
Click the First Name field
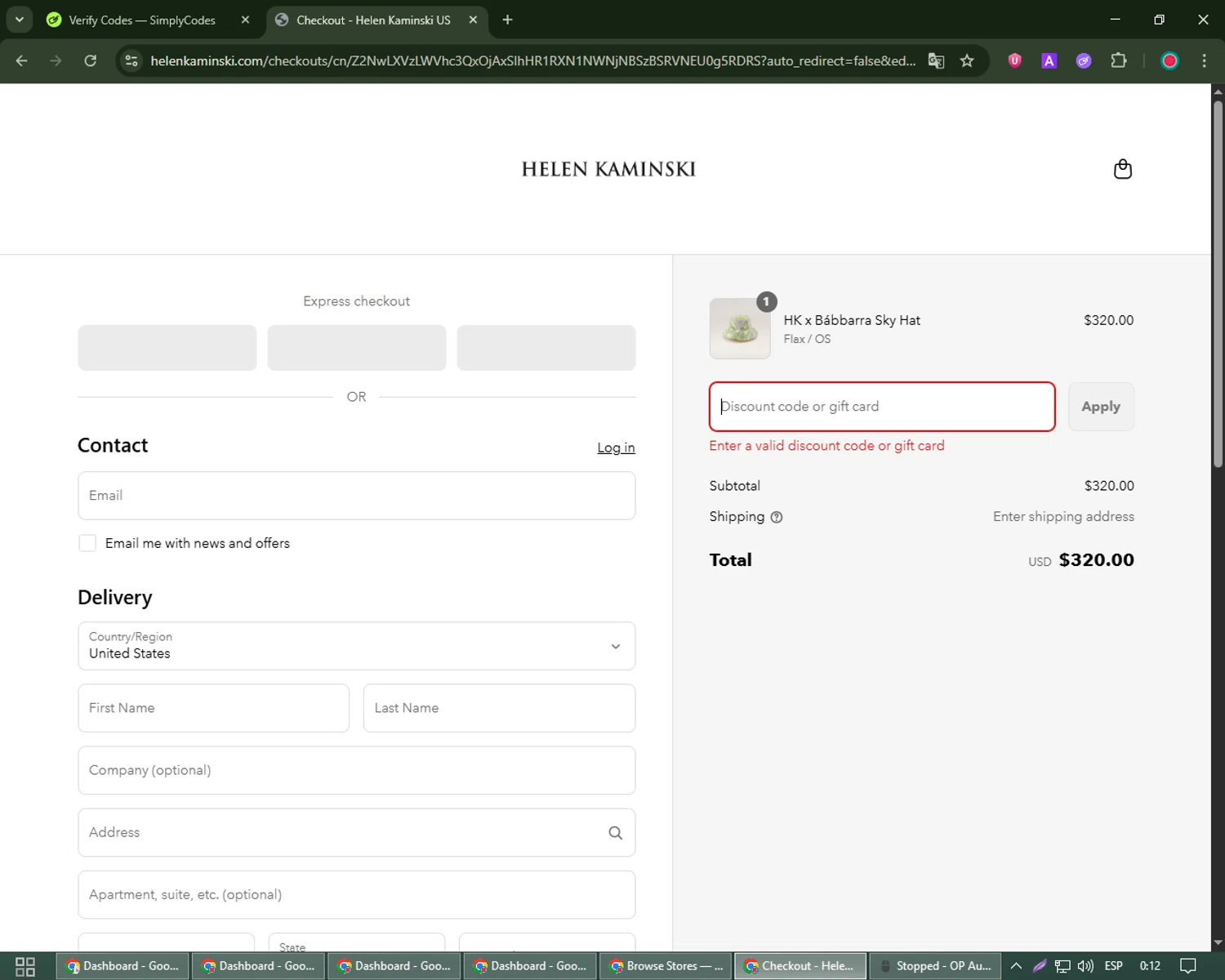pyautogui.click(x=214, y=708)
